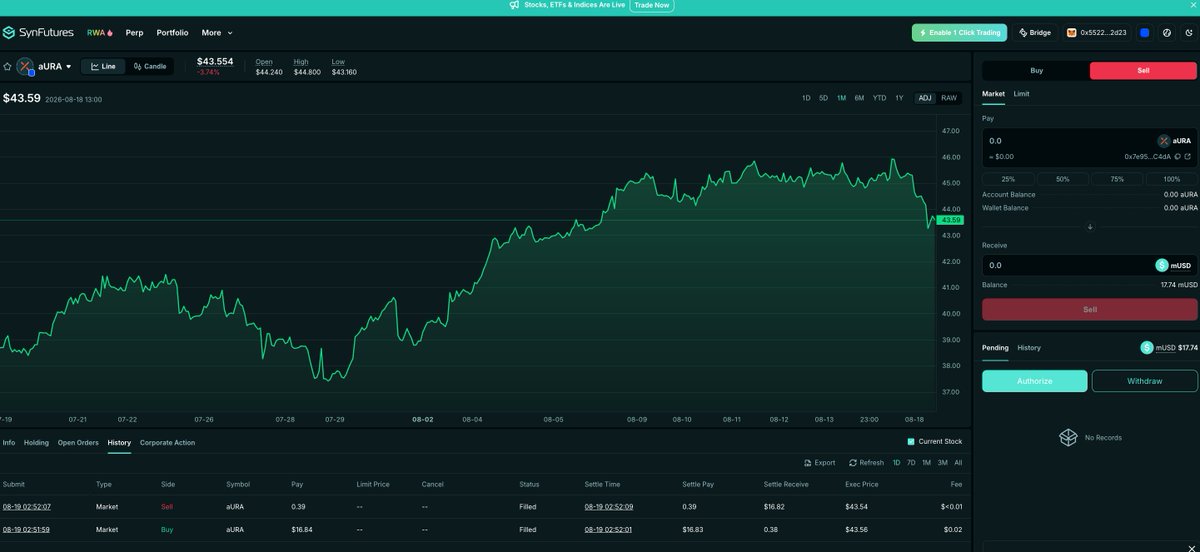Click the red Sell submit button
Viewport: 1200px width, 552px height.
1090,309
